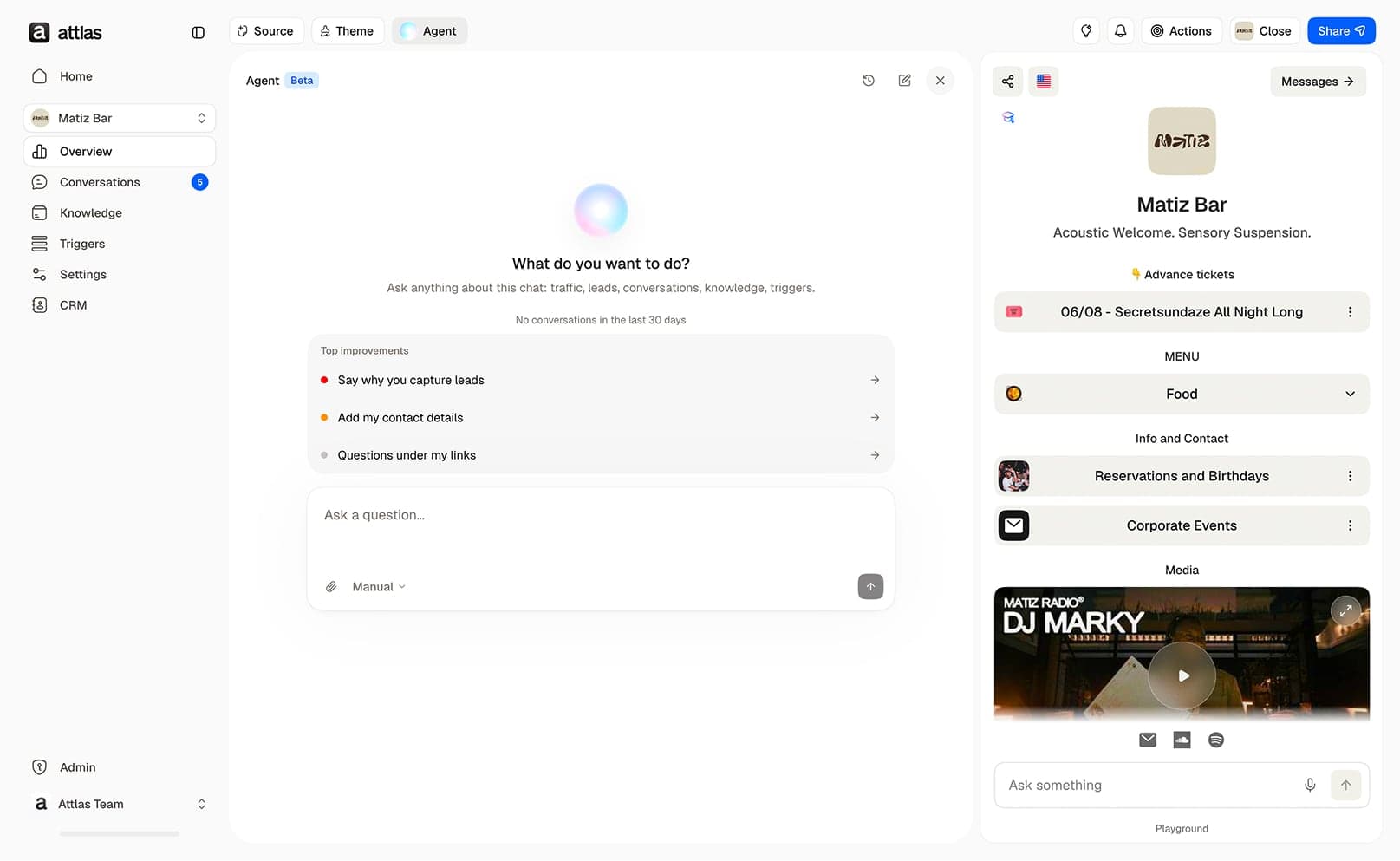The height and width of the screenshot is (861, 1400).
Task: Select 'Questions under my links' improvement
Action: pyautogui.click(x=600, y=455)
